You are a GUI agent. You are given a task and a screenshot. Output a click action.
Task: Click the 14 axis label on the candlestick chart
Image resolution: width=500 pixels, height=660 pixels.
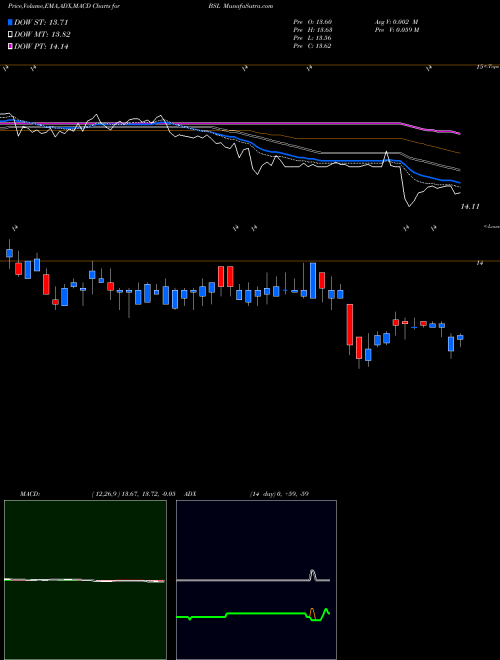479,263
